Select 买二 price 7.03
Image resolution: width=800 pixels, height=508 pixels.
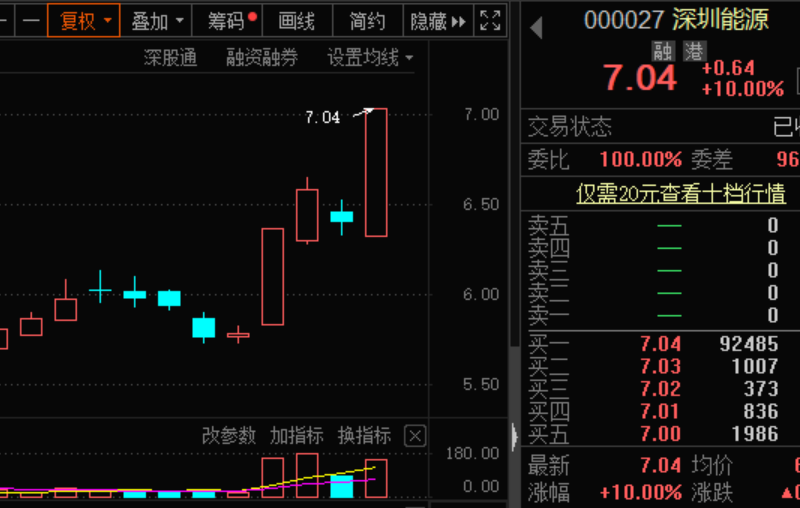pyautogui.click(x=661, y=366)
